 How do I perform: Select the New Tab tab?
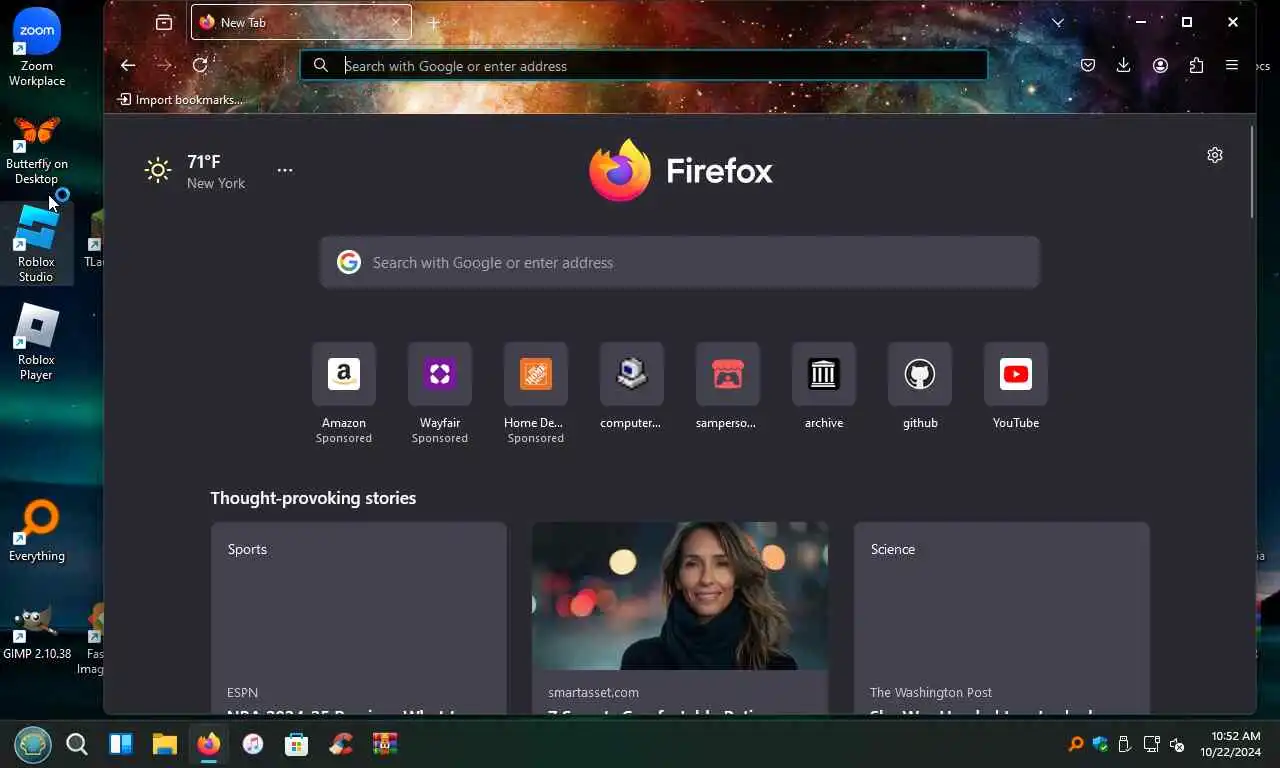point(301,22)
